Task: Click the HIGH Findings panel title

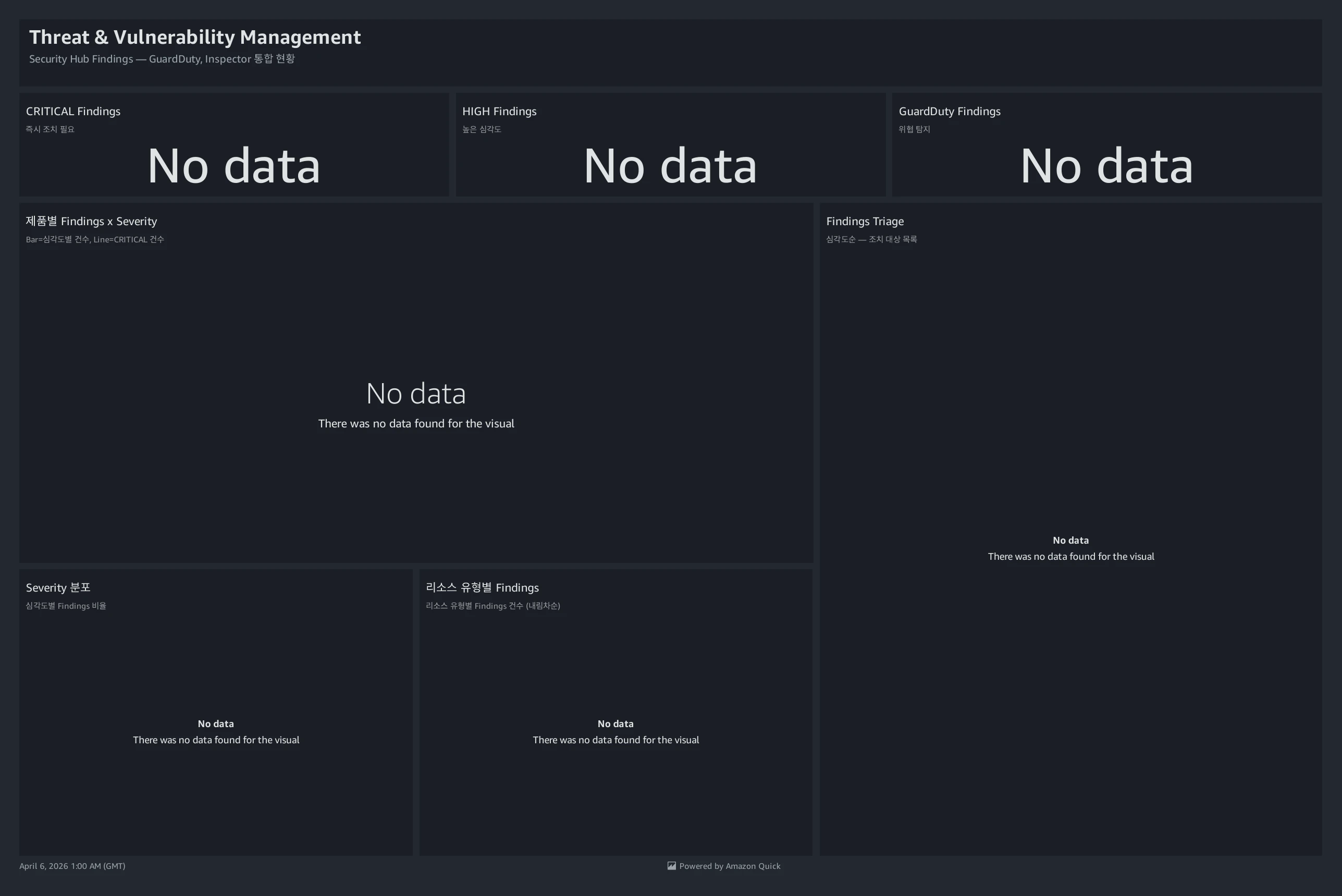Action: click(x=499, y=112)
